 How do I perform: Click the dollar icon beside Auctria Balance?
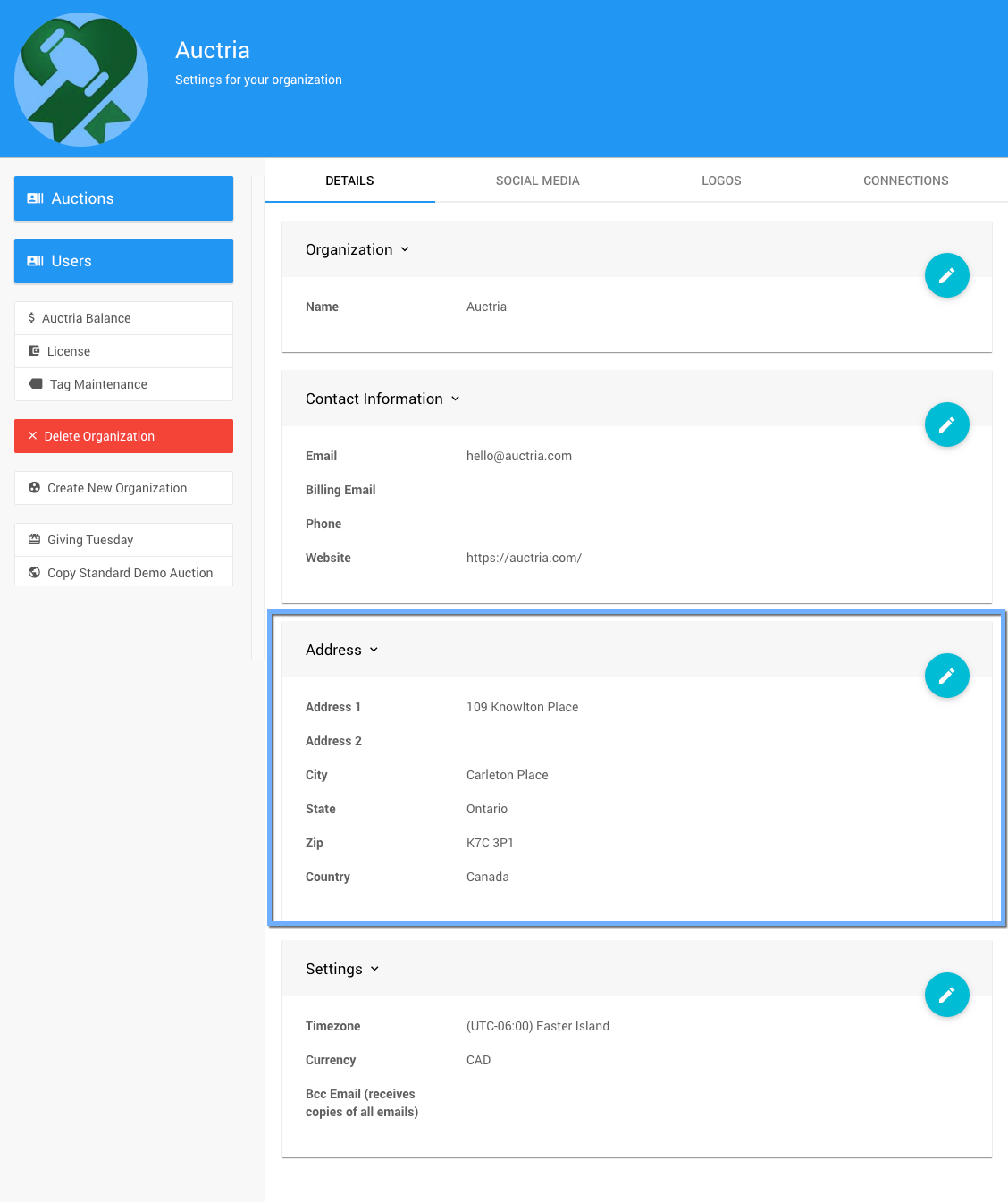31,318
